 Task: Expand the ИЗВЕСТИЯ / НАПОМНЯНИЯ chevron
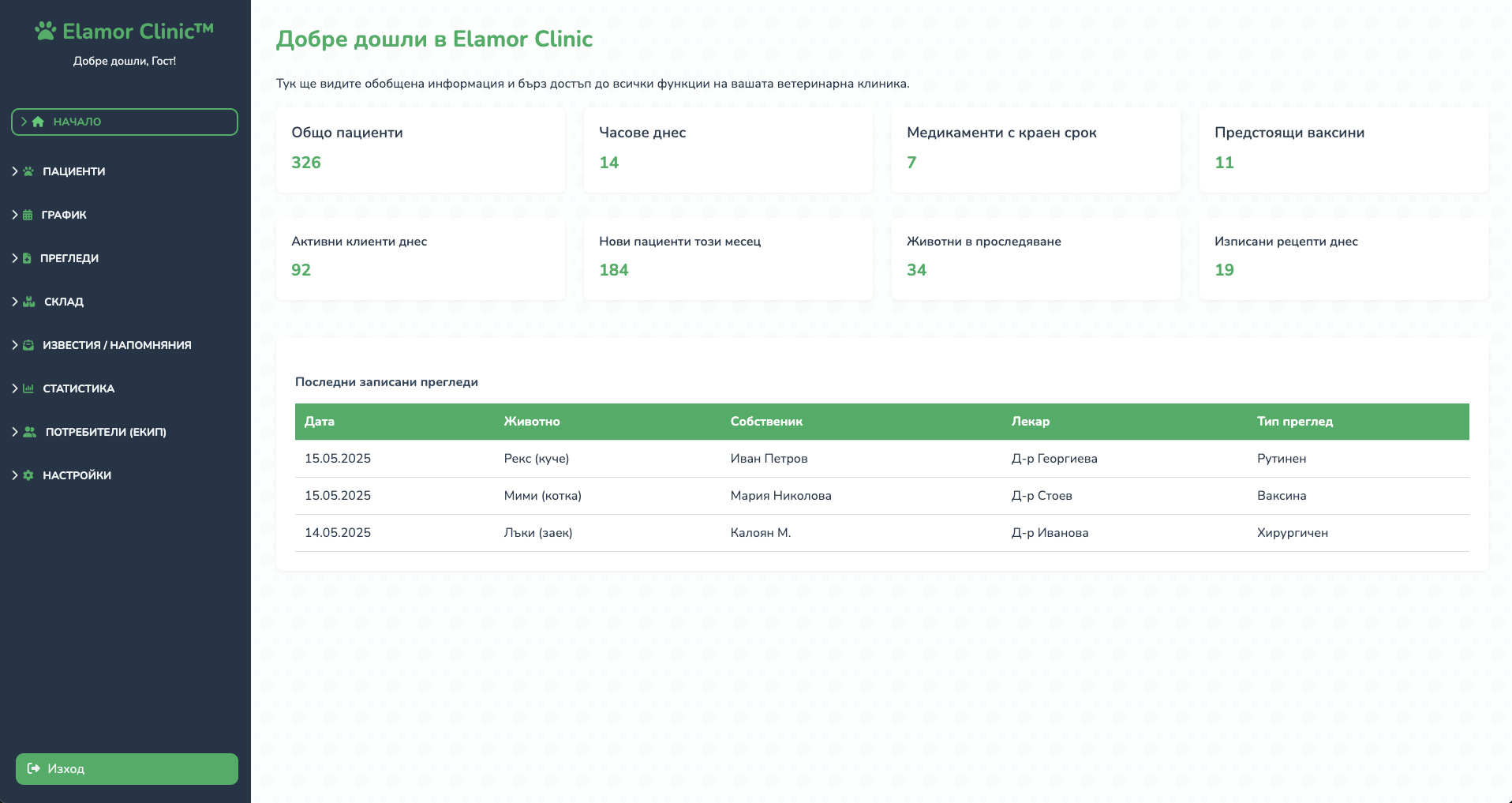coord(15,345)
